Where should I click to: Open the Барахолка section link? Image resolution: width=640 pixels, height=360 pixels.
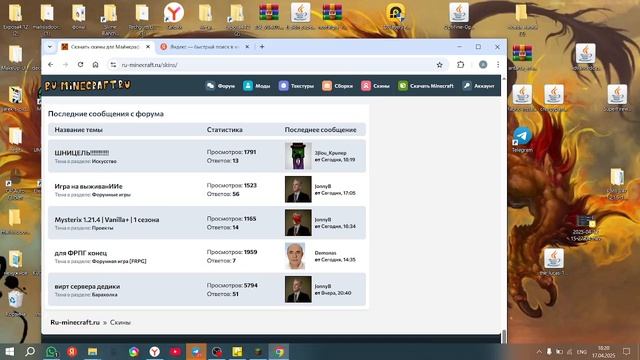pos(104,295)
